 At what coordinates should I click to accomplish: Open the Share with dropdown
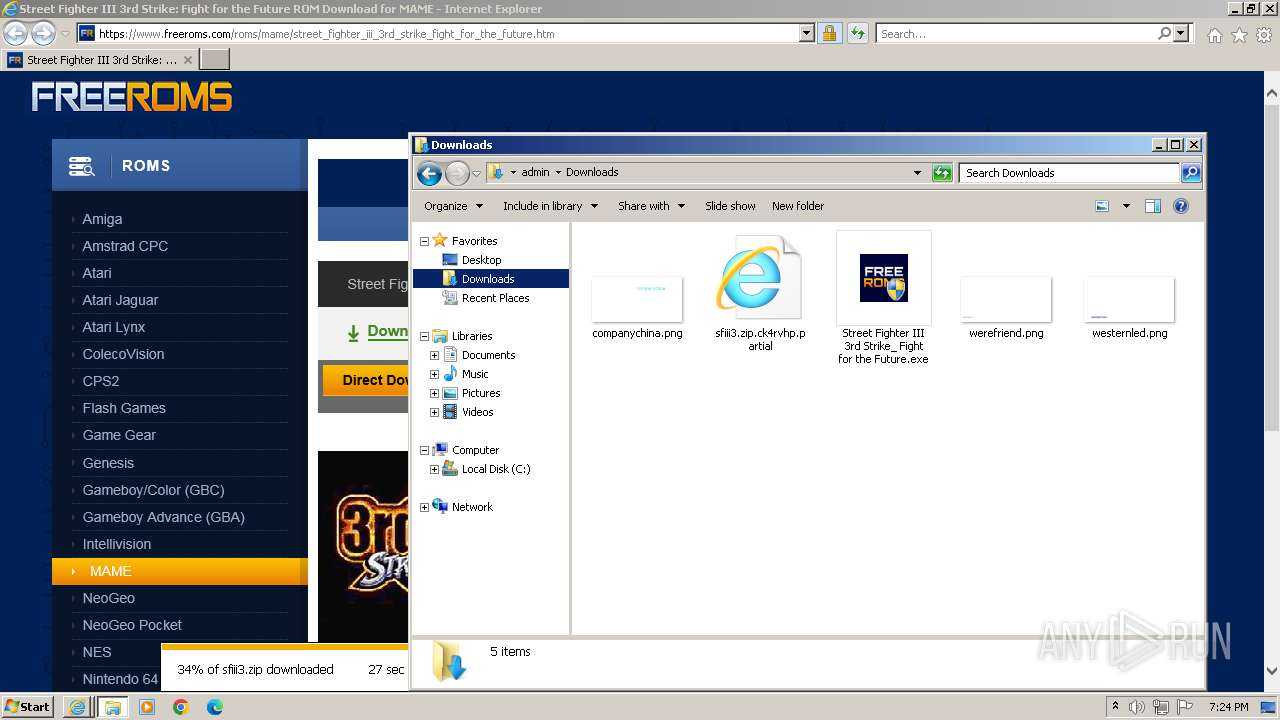click(651, 206)
